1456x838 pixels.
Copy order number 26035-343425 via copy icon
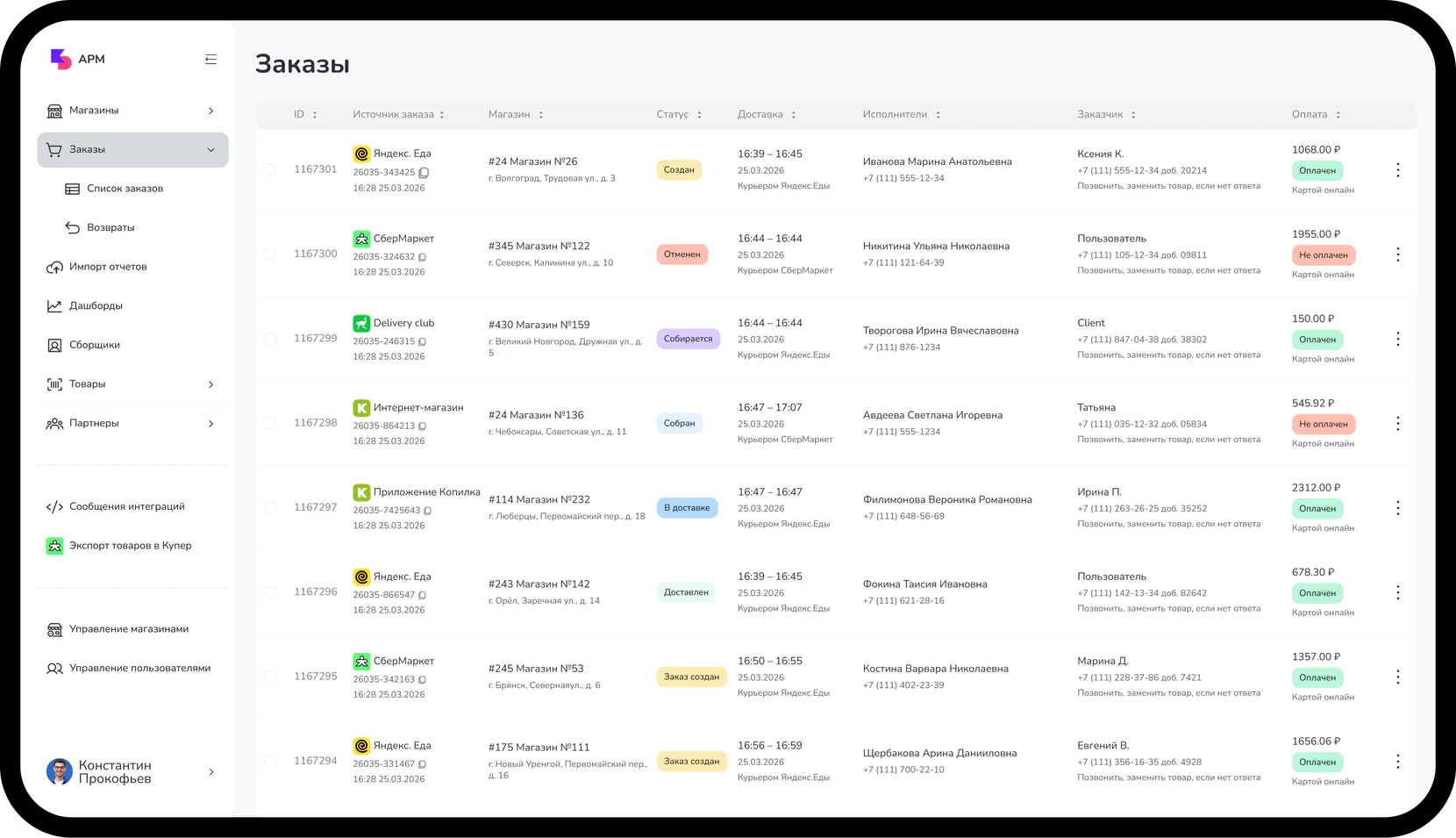pos(424,173)
